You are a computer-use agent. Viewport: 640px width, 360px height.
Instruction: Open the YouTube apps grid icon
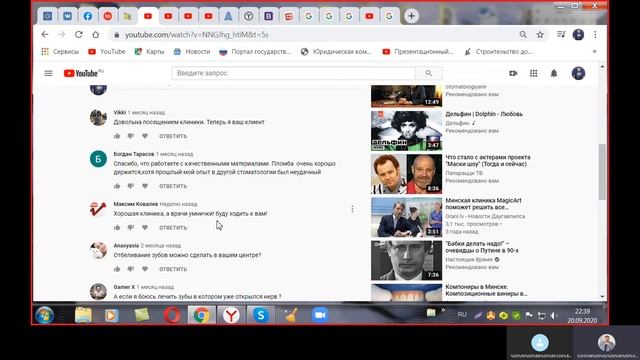click(x=533, y=73)
